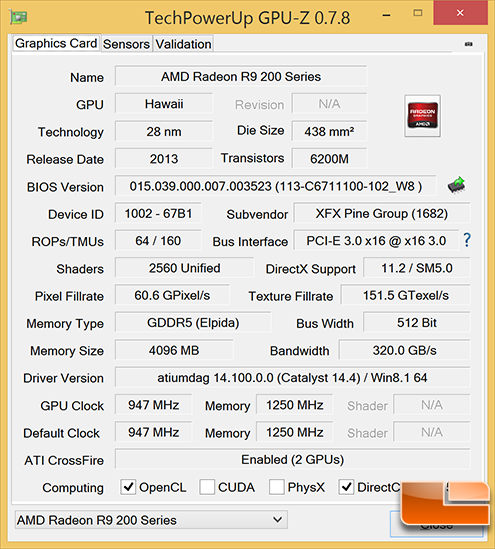The image size is (495, 549).
Task: Click the BIOS Version value field
Action: [x=276, y=186]
